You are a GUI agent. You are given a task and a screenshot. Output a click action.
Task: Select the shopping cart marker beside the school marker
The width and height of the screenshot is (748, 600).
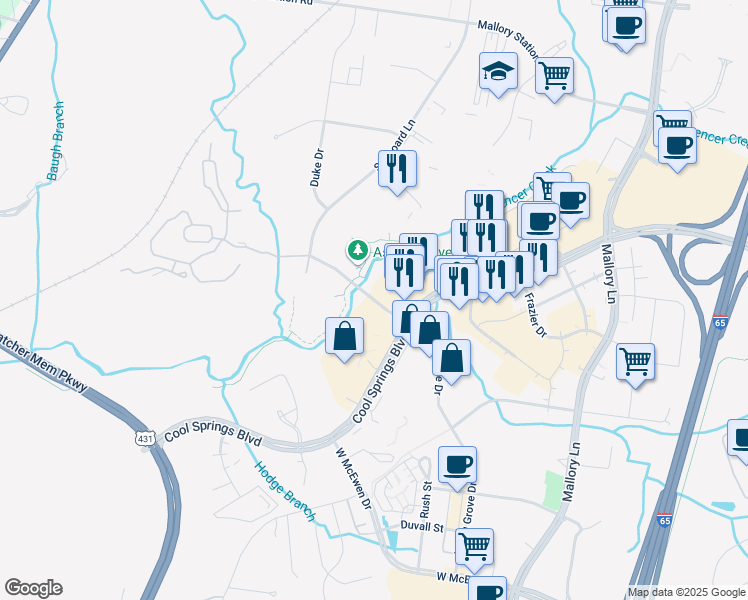(x=554, y=79)
